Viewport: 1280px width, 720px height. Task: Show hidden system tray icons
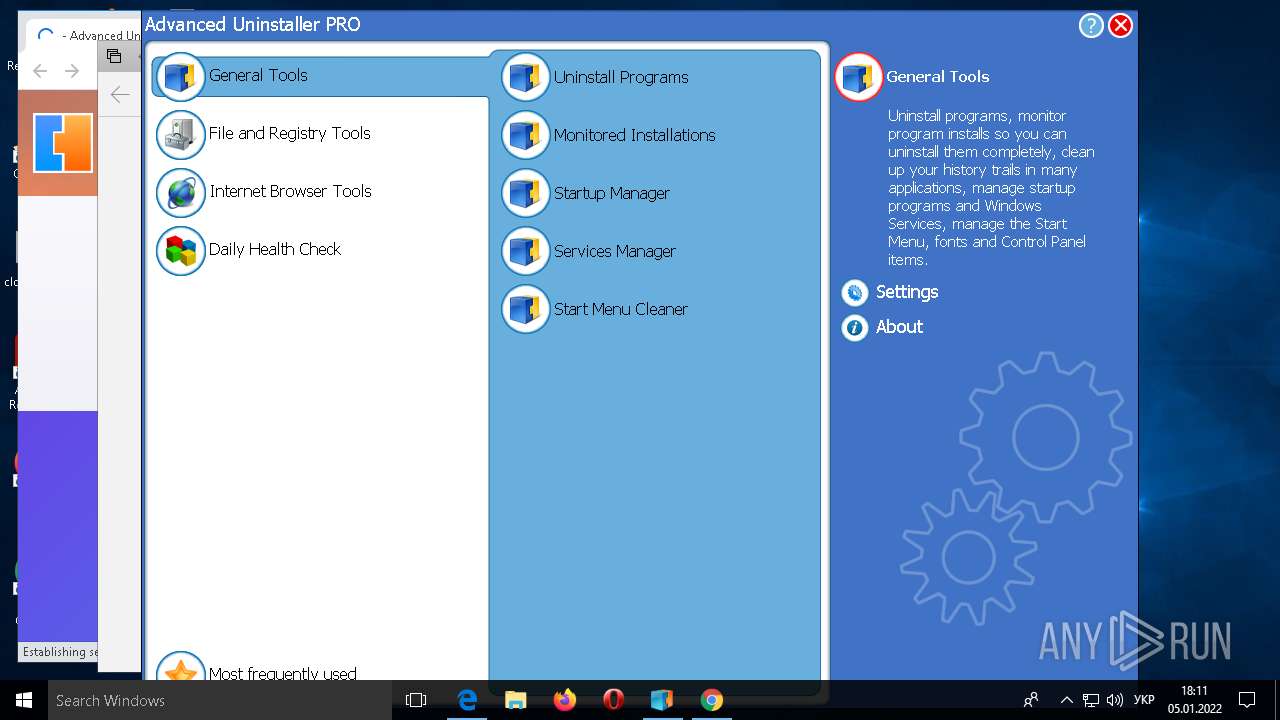tap(1066, 700)
